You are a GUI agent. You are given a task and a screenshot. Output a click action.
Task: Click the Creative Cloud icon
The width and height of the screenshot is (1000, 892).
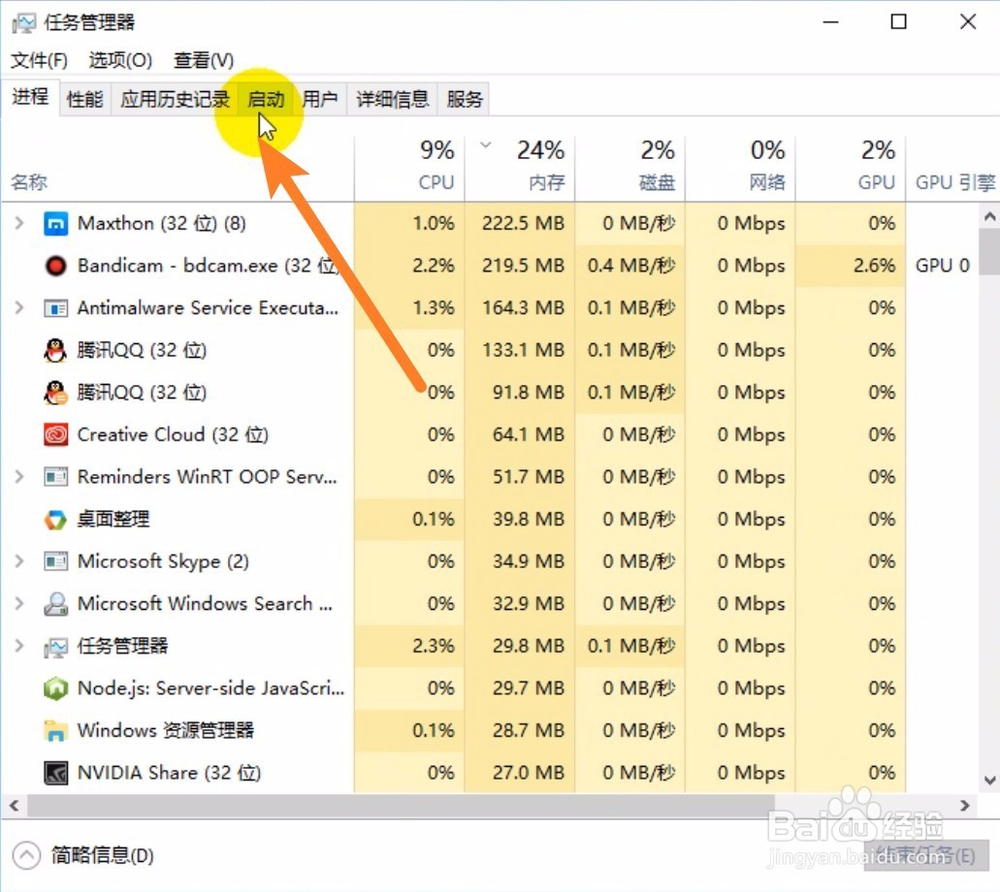pos(55,435)
